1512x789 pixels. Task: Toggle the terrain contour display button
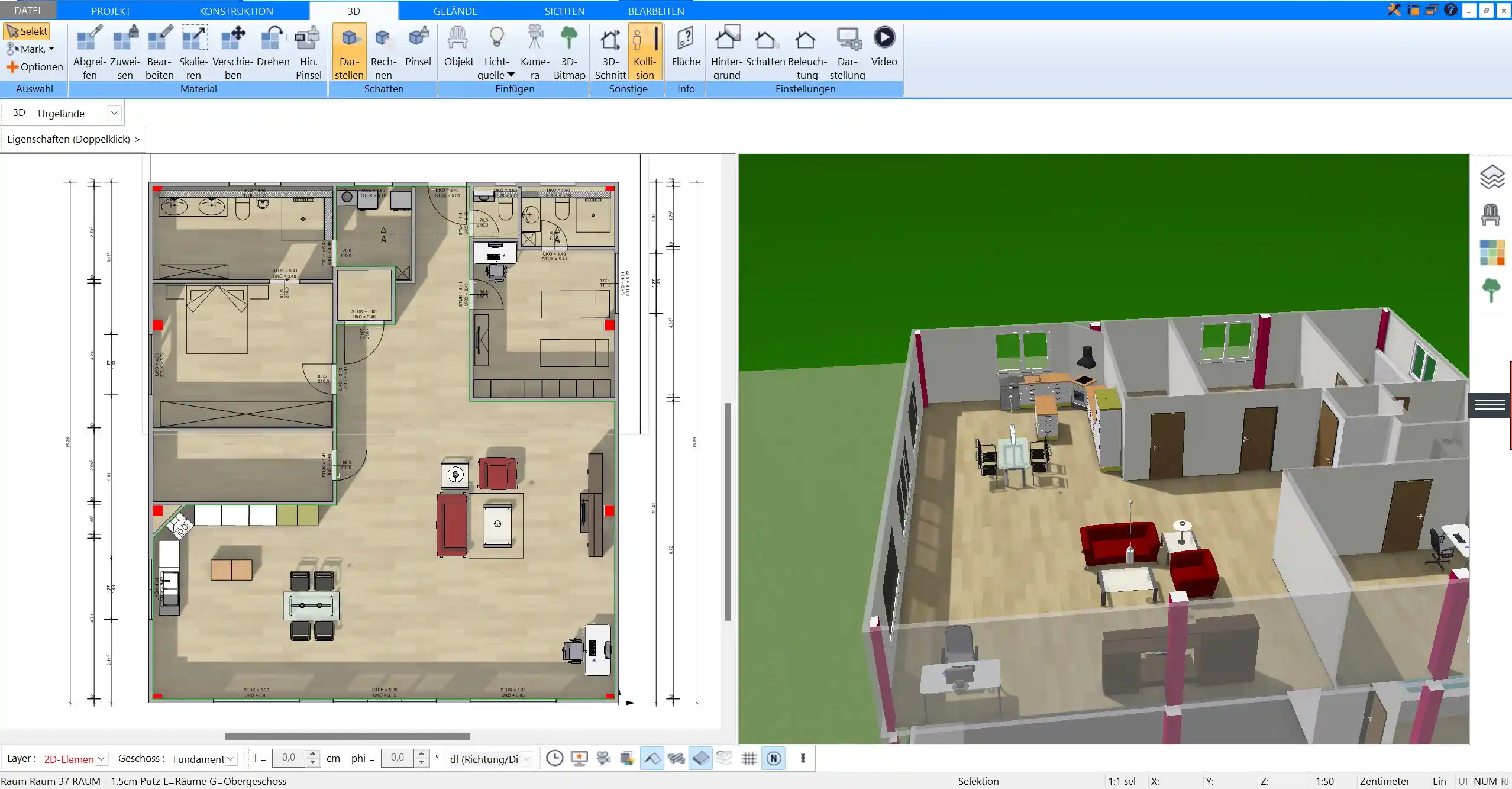[x=724, y=758]
